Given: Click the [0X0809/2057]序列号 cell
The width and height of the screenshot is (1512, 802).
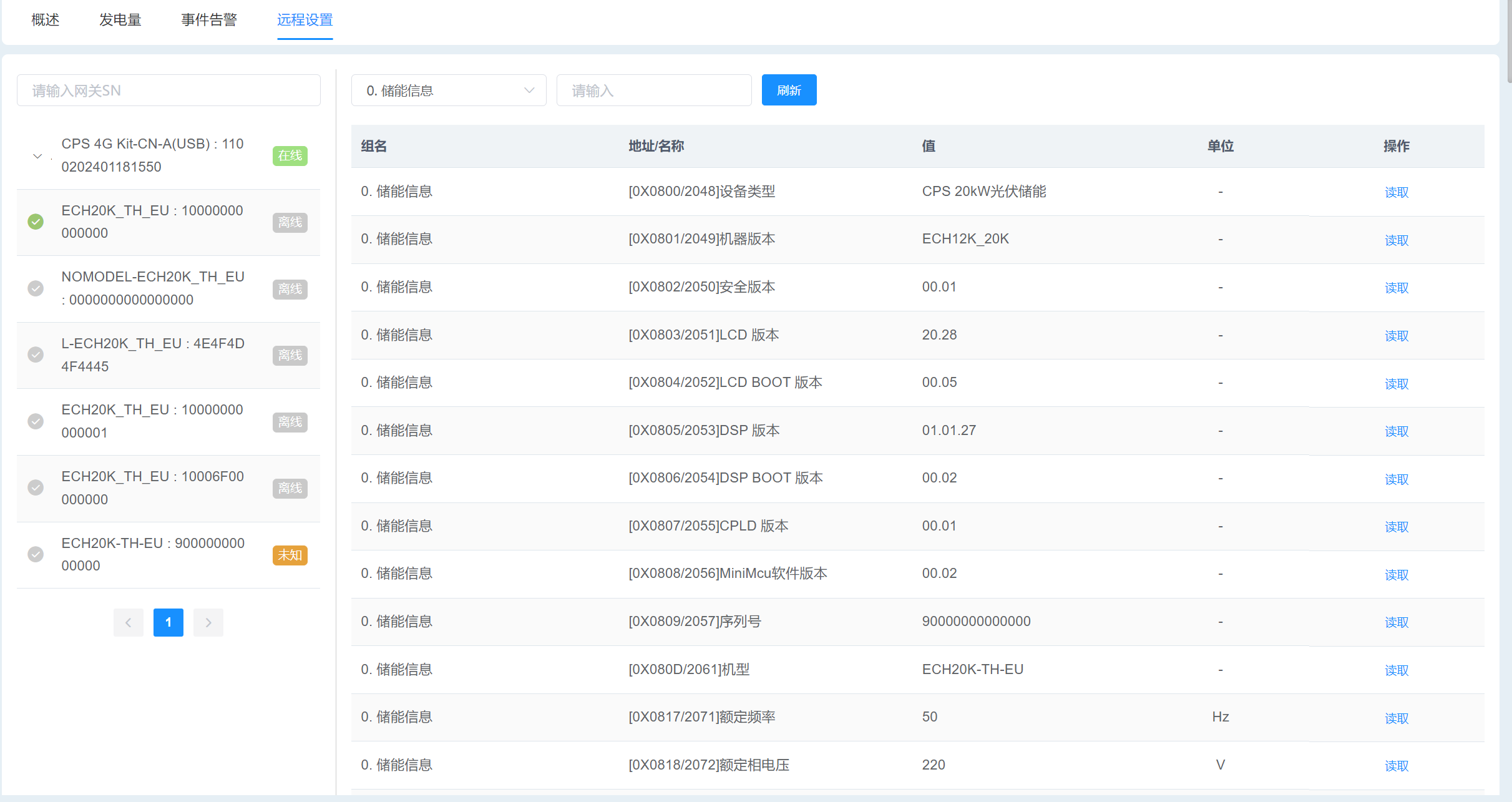Looking at the screenshot, I should click(695, 621).
